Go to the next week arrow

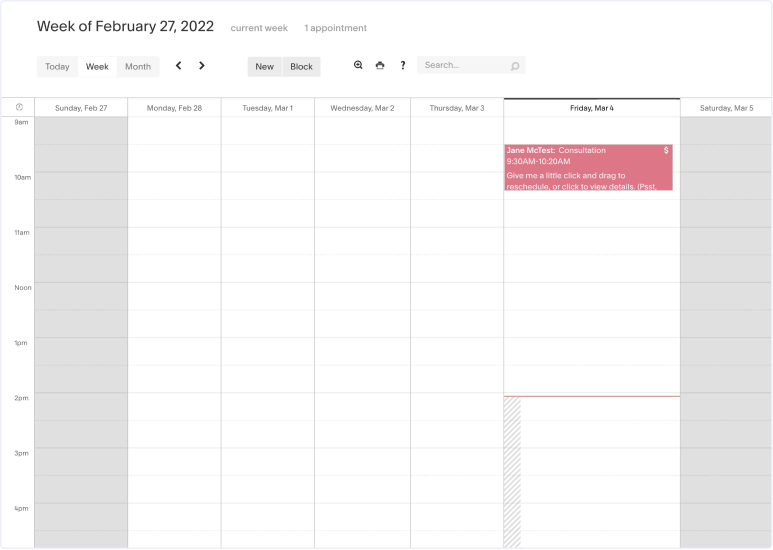202,66
